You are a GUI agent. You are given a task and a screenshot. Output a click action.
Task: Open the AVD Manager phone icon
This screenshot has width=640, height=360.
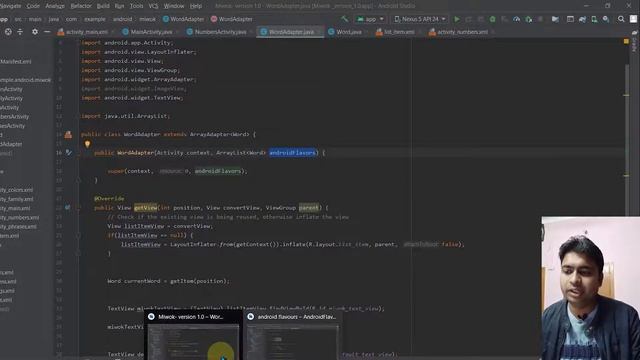[x=594, y=19]
